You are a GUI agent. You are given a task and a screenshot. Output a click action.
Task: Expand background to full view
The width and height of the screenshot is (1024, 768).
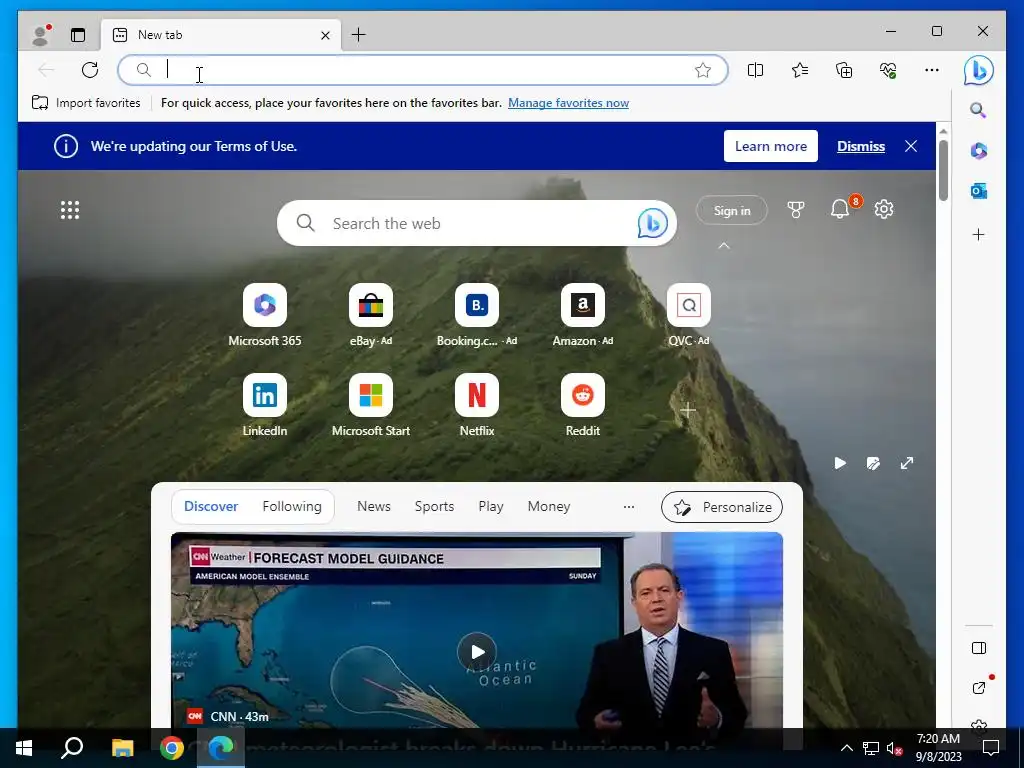(x=906, y=463)
